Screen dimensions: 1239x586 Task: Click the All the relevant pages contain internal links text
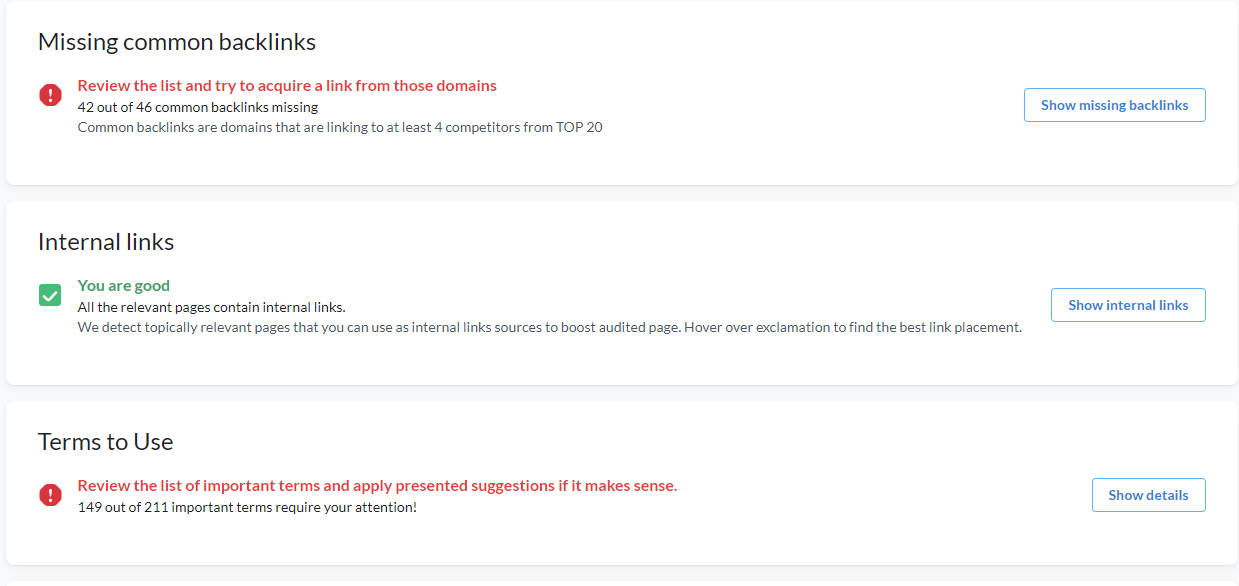pos(212,307)
